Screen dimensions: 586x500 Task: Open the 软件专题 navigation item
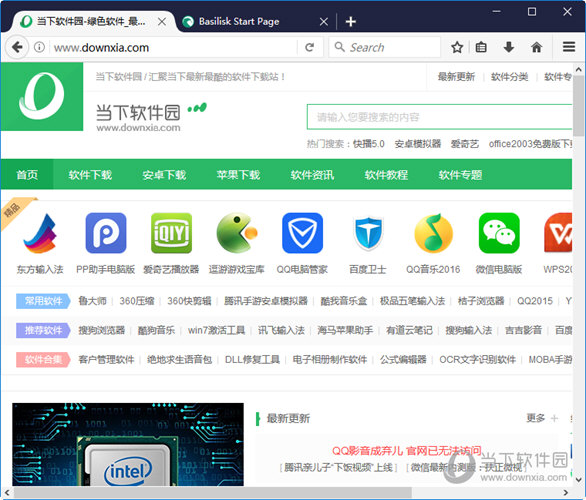(460, 175)
